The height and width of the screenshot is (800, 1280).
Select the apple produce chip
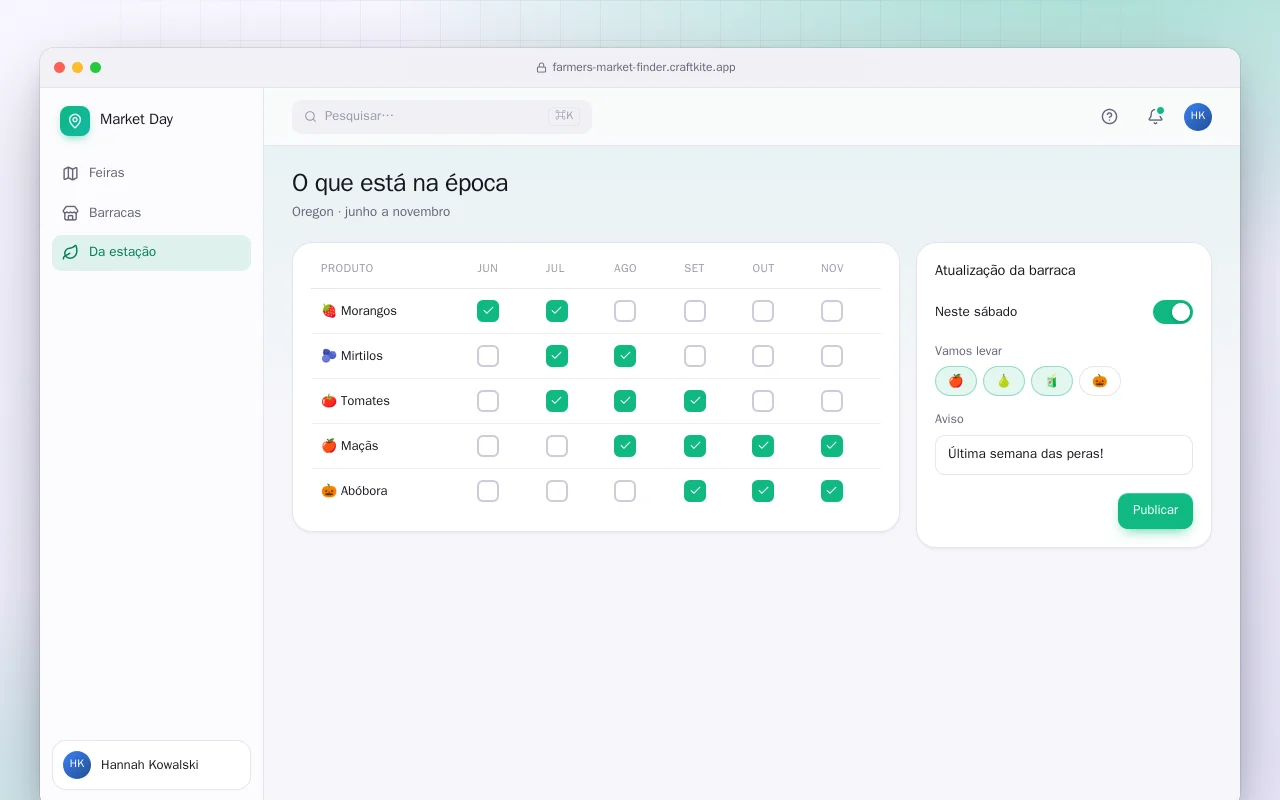956,381
